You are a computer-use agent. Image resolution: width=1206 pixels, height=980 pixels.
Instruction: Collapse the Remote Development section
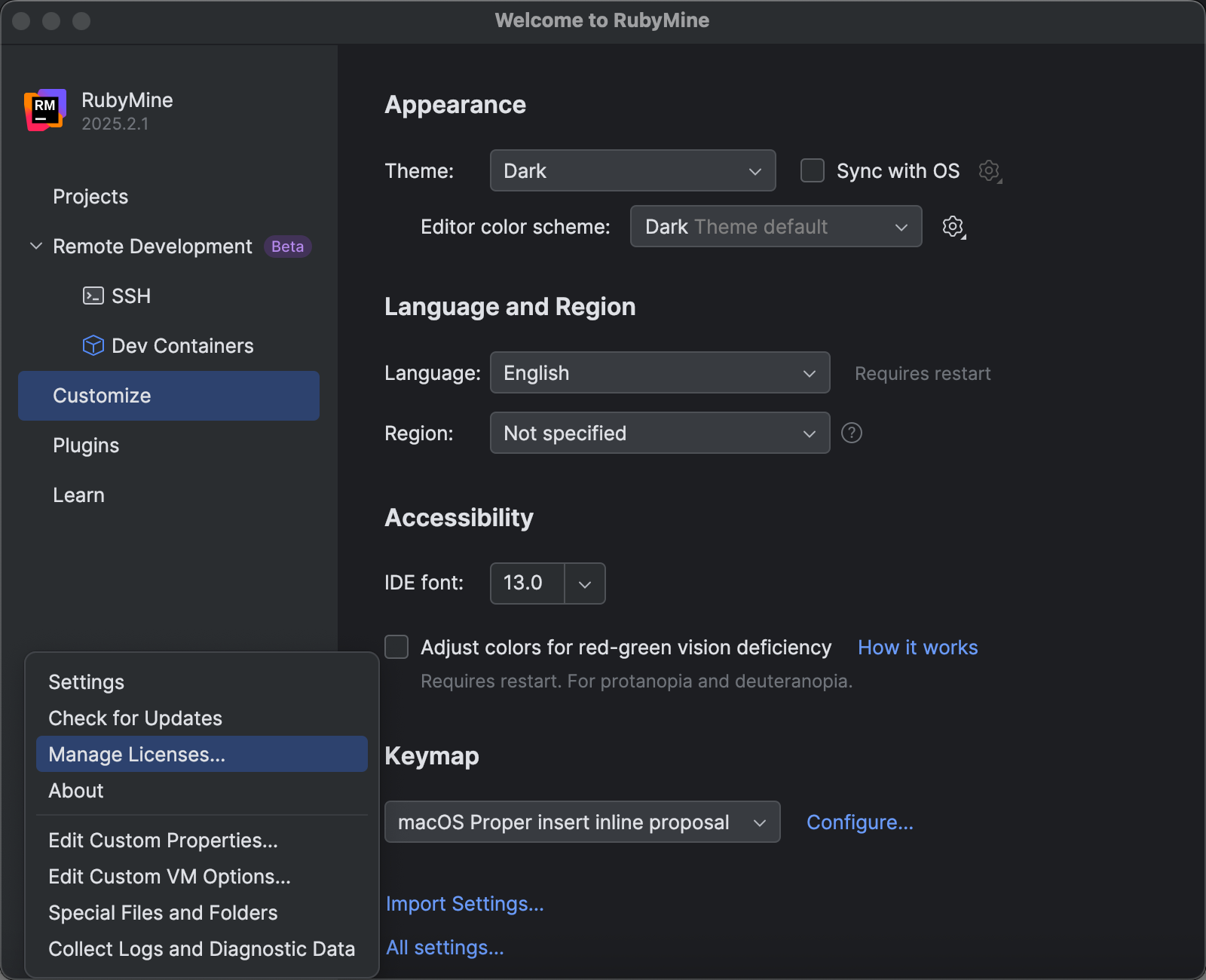pyautogui.click(x=35, y=247)
